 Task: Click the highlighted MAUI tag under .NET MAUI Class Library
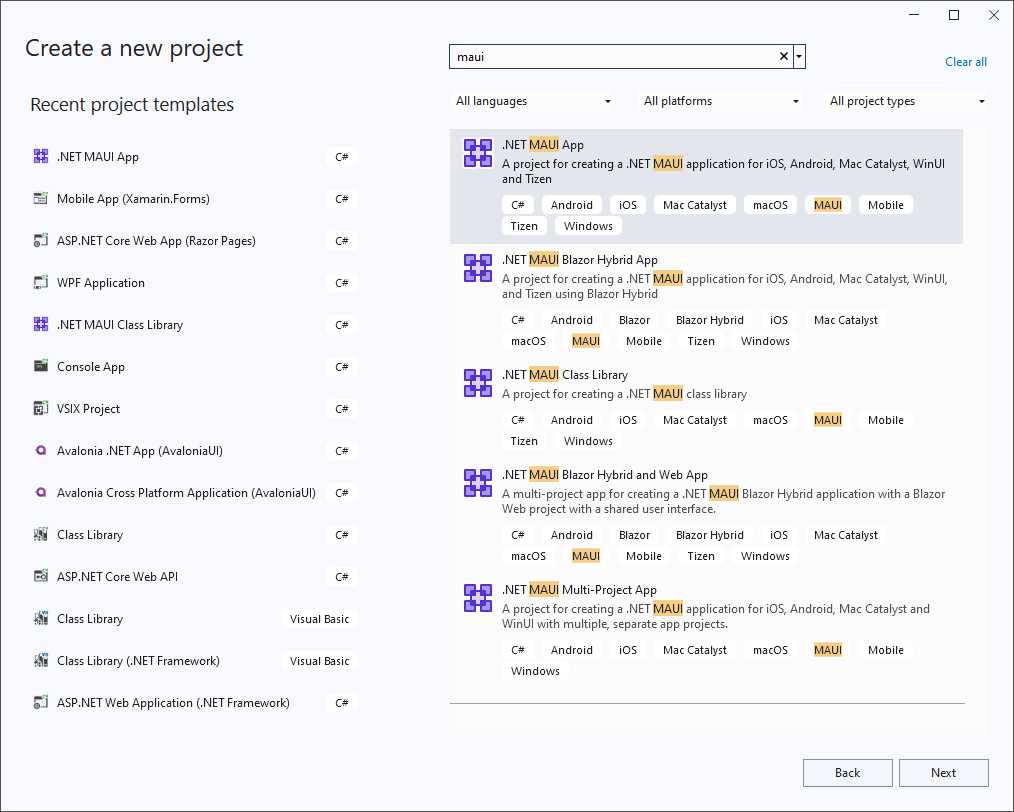pos(828,420)
